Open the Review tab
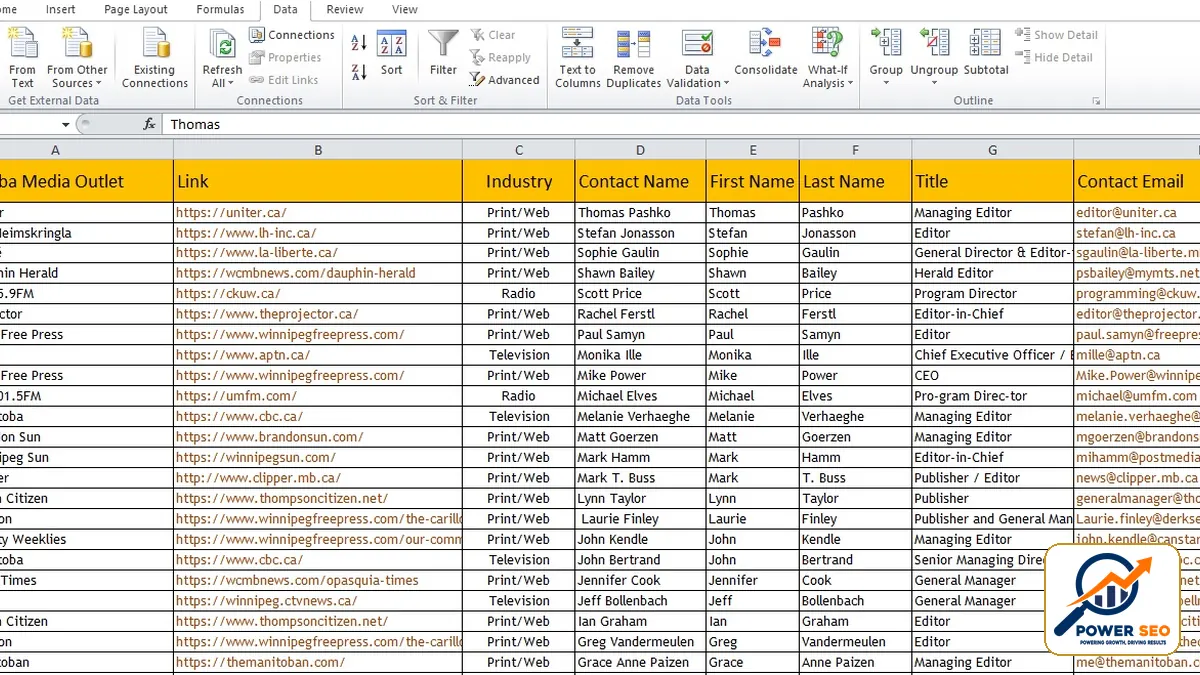Viewport: 1200px width, 675px height. point(345,9)
